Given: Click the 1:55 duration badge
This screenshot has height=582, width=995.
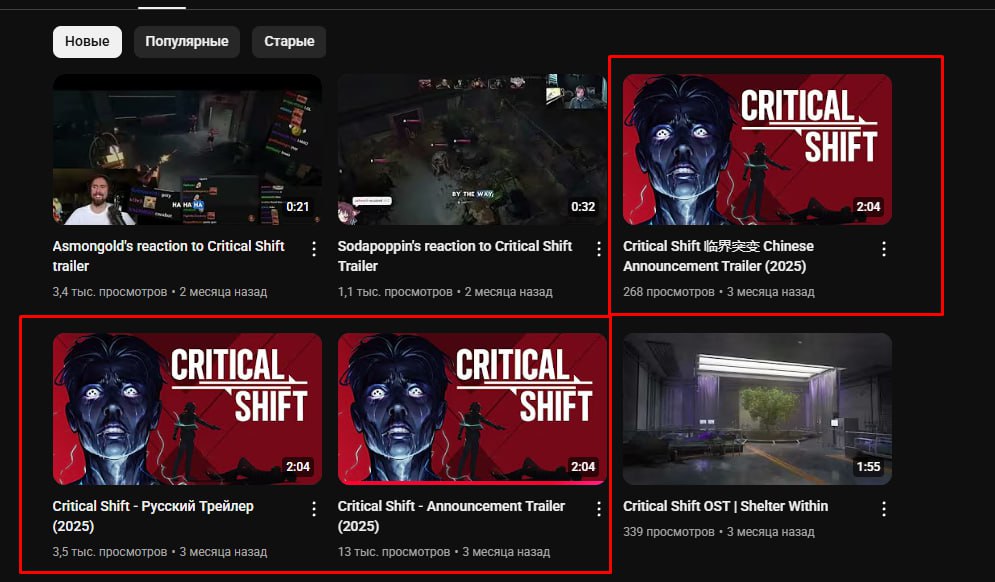Looking at the screenshot, I should click(868, 466).
